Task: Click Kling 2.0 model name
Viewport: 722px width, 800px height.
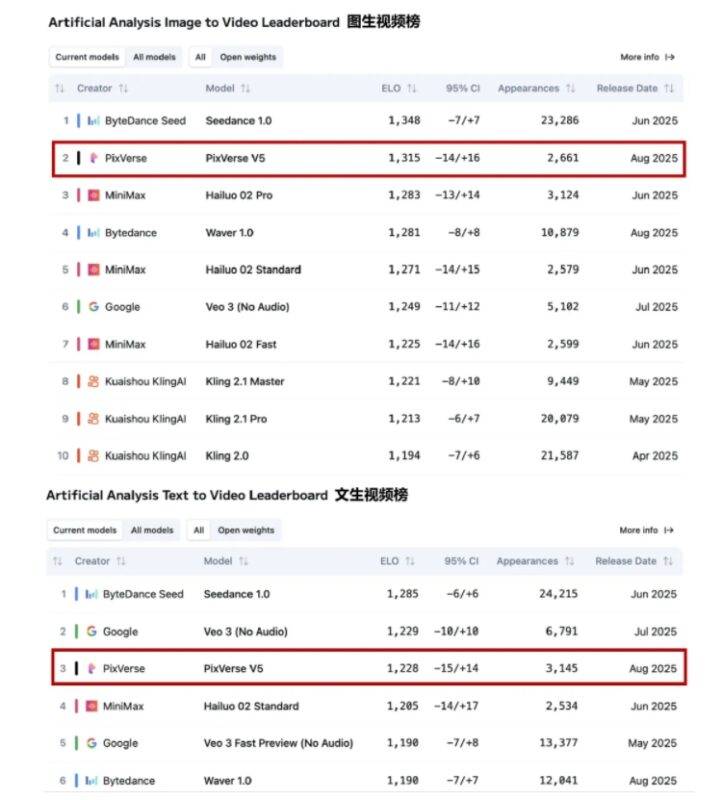Action: click(x=227, y=456)
